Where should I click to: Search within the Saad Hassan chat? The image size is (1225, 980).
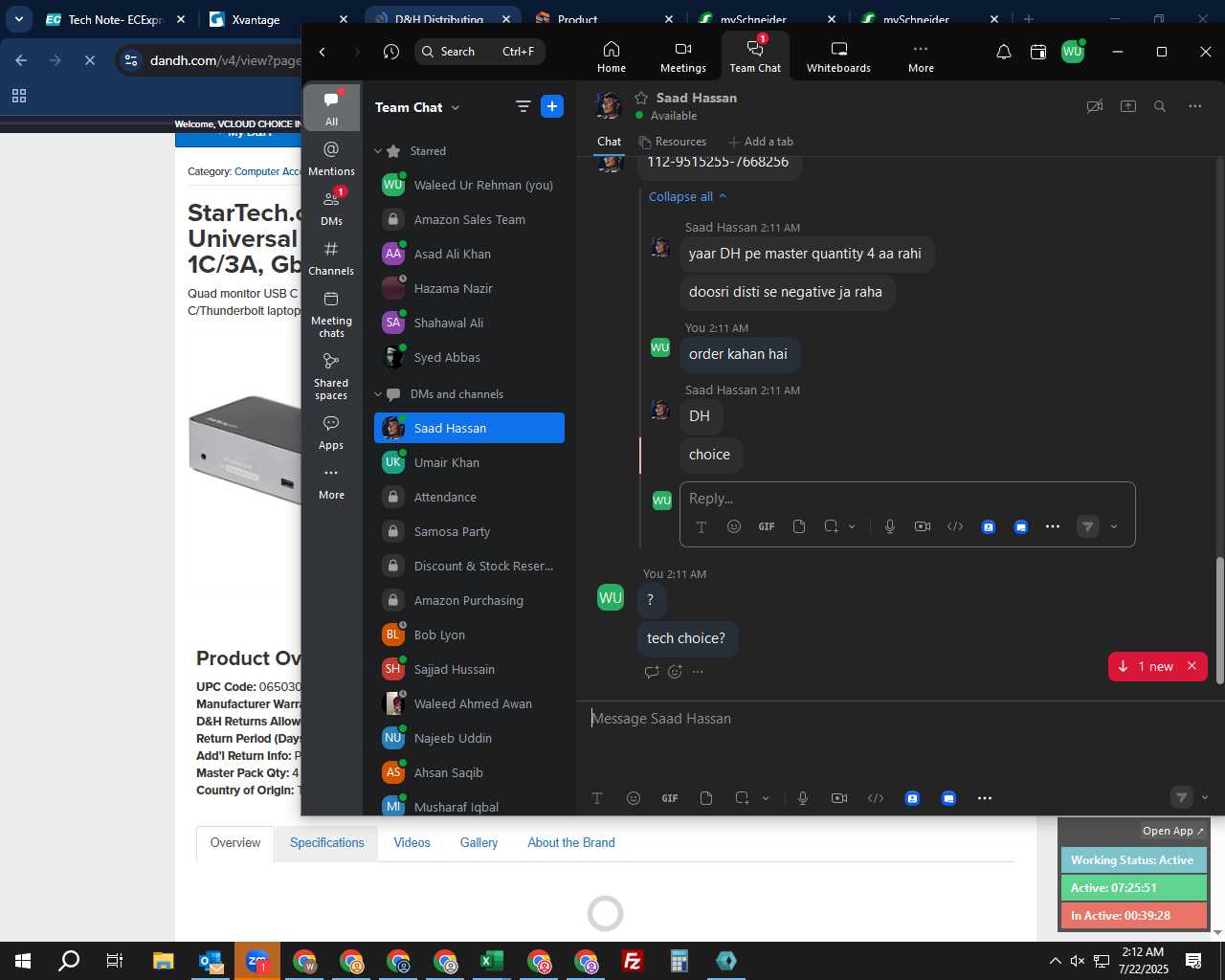tap(1160, 106)
